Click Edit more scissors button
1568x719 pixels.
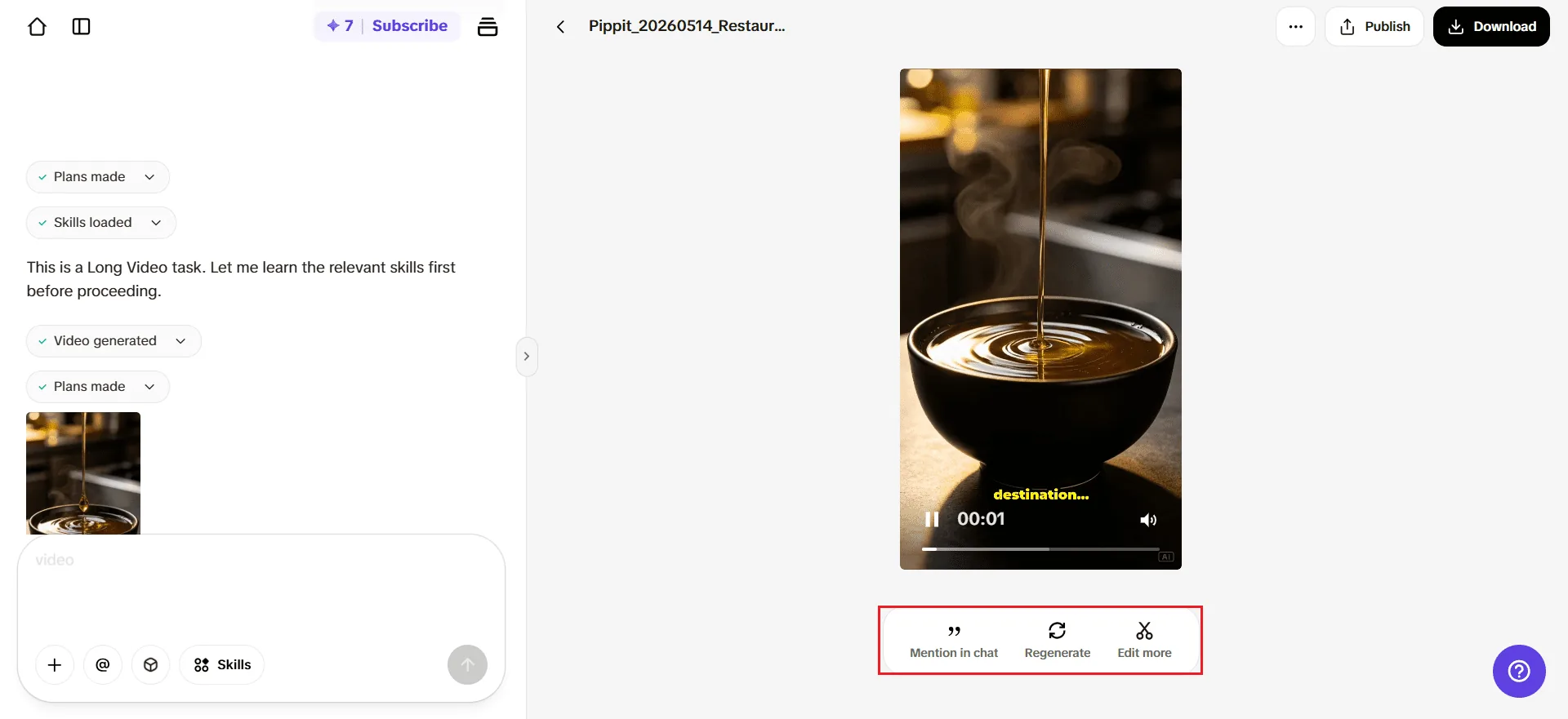click(x=1144, y=641)
